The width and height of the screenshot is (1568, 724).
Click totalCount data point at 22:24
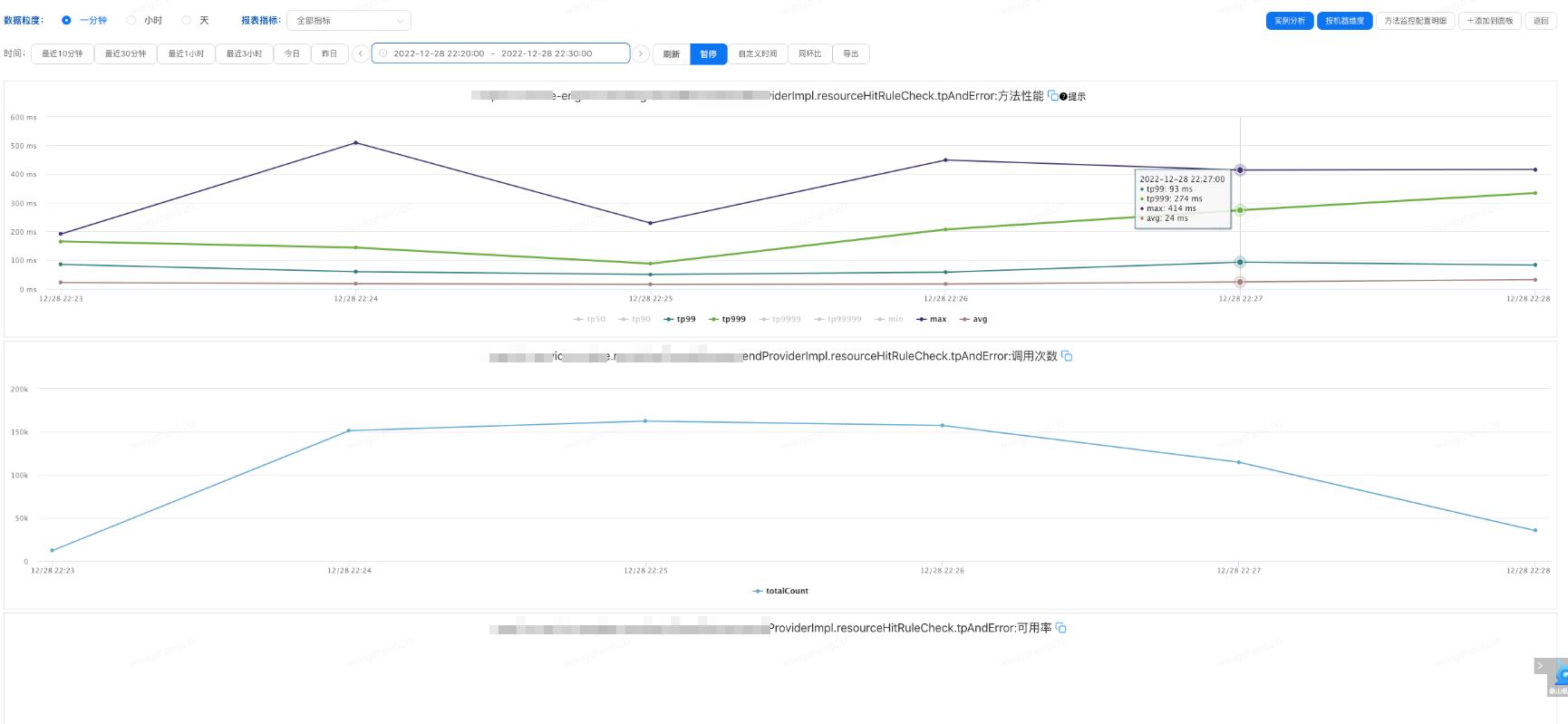click(349, 430)
